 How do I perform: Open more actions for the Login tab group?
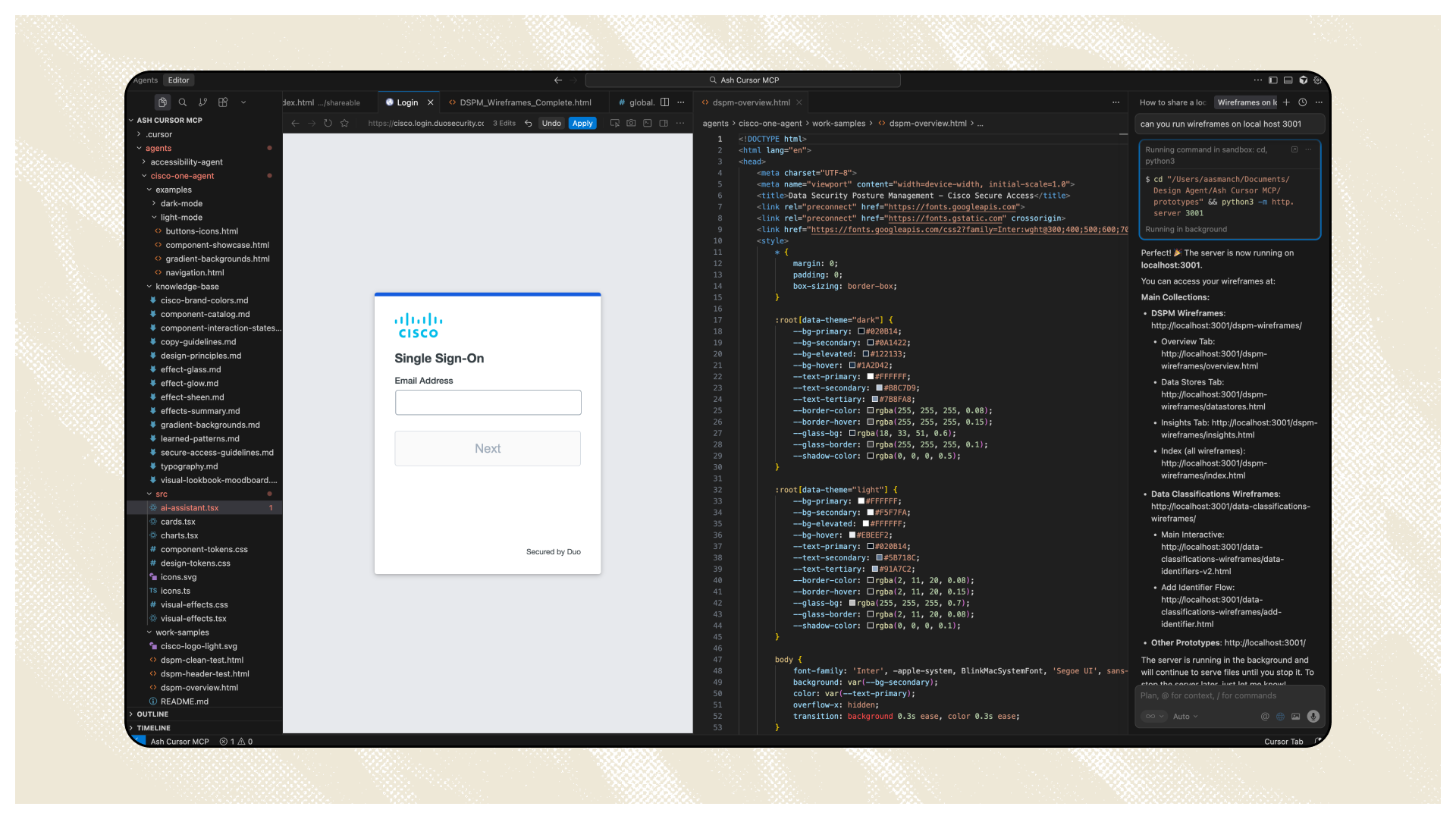coord(681,102)
